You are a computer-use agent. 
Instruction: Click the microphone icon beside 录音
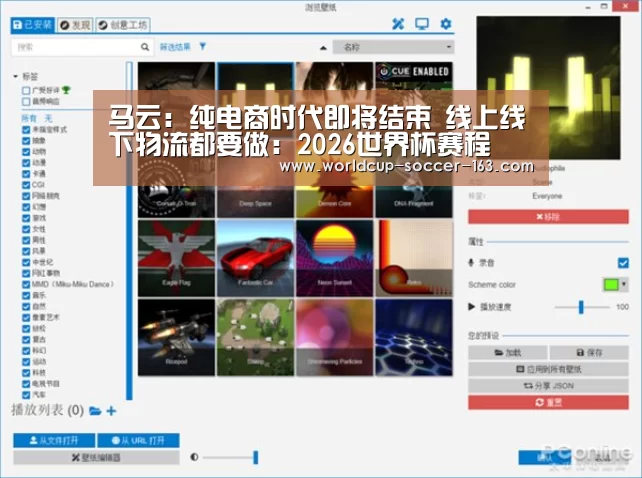471,263
